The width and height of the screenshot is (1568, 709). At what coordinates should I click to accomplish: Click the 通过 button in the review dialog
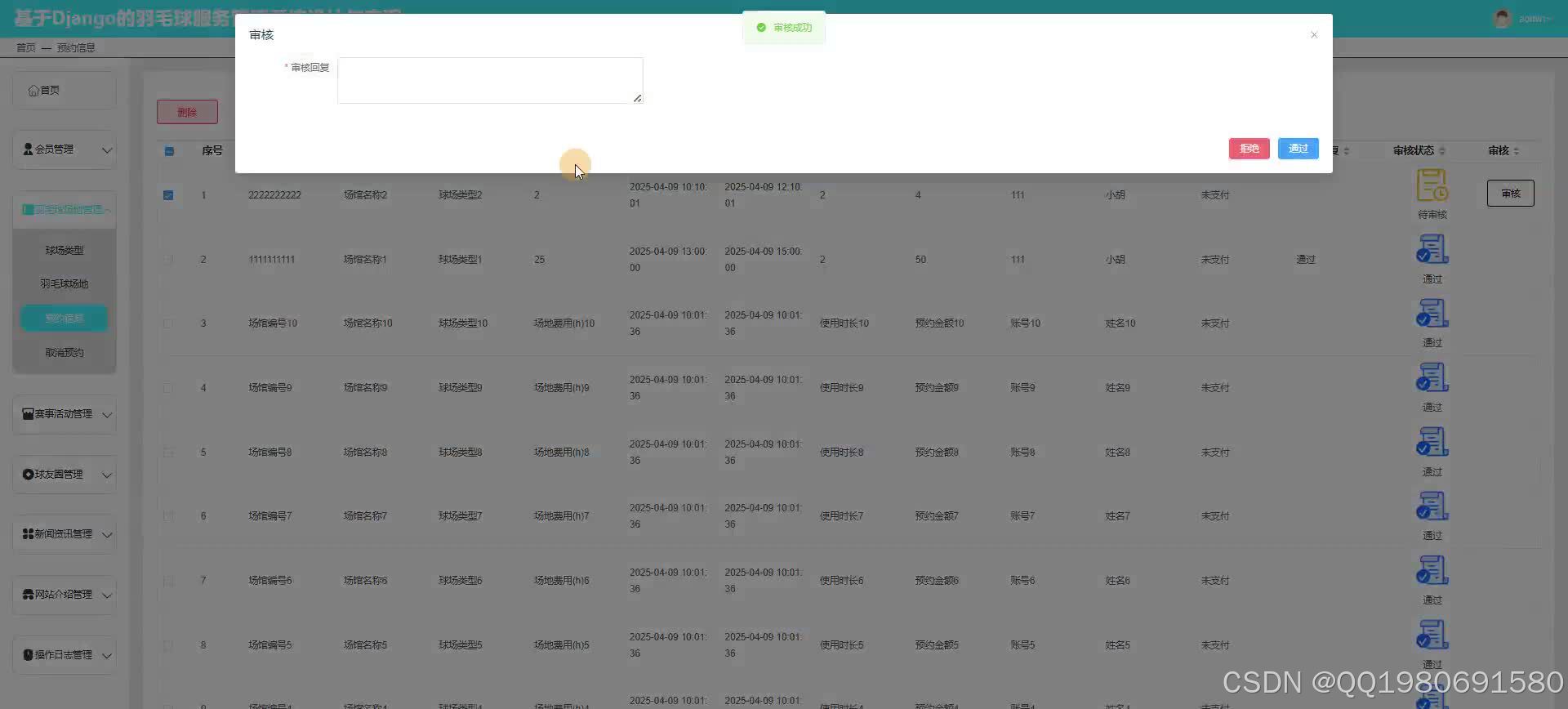1298,149
